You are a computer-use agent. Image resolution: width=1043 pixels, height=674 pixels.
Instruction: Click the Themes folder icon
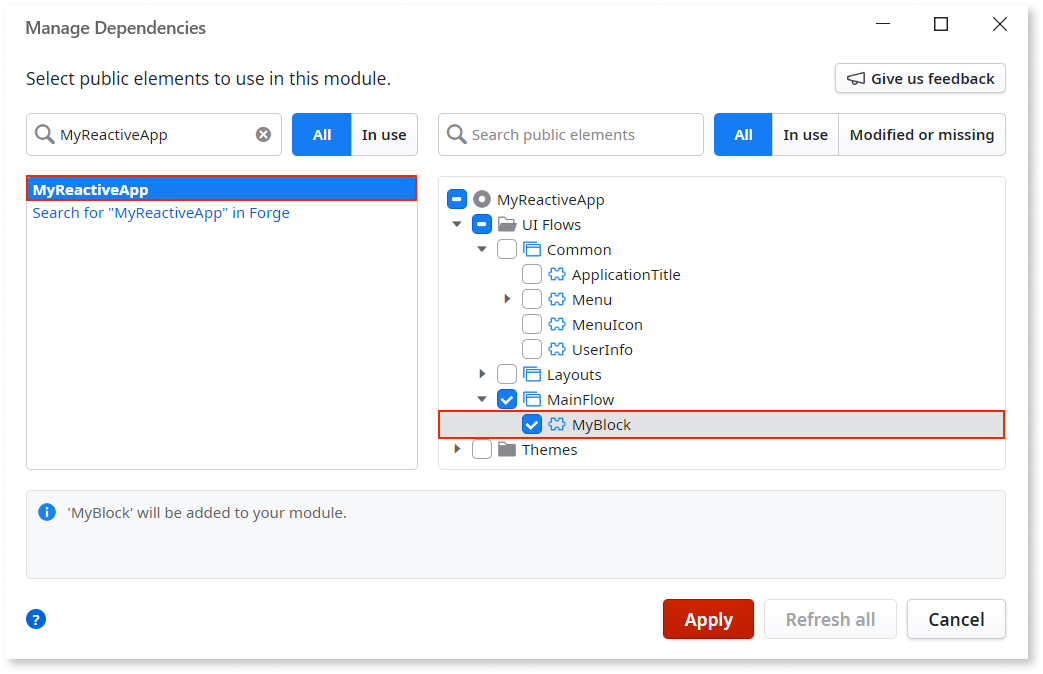[x=507, y=450]
